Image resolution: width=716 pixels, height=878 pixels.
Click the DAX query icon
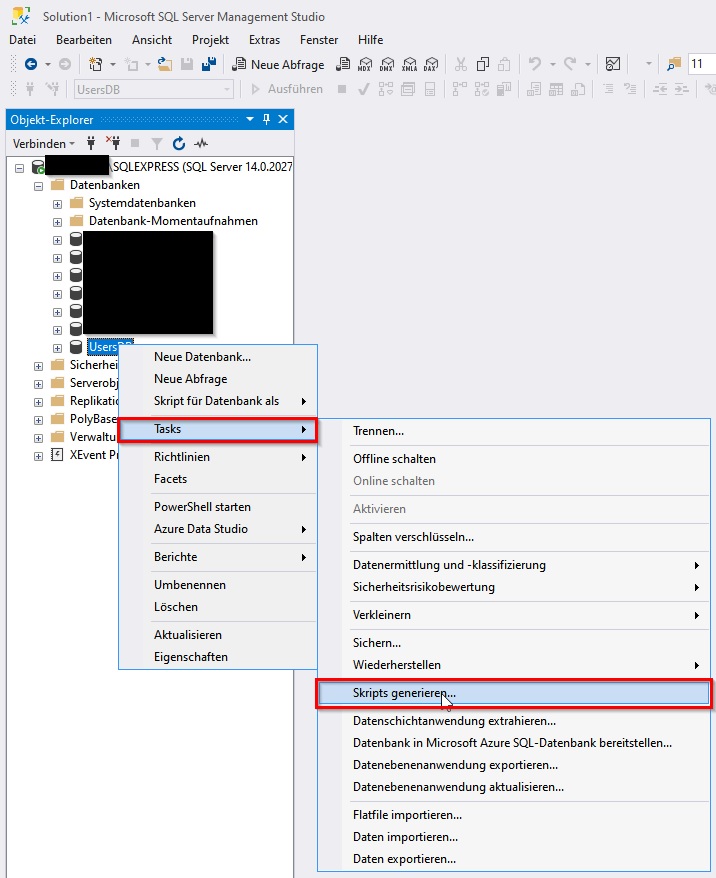click(430, 64)
